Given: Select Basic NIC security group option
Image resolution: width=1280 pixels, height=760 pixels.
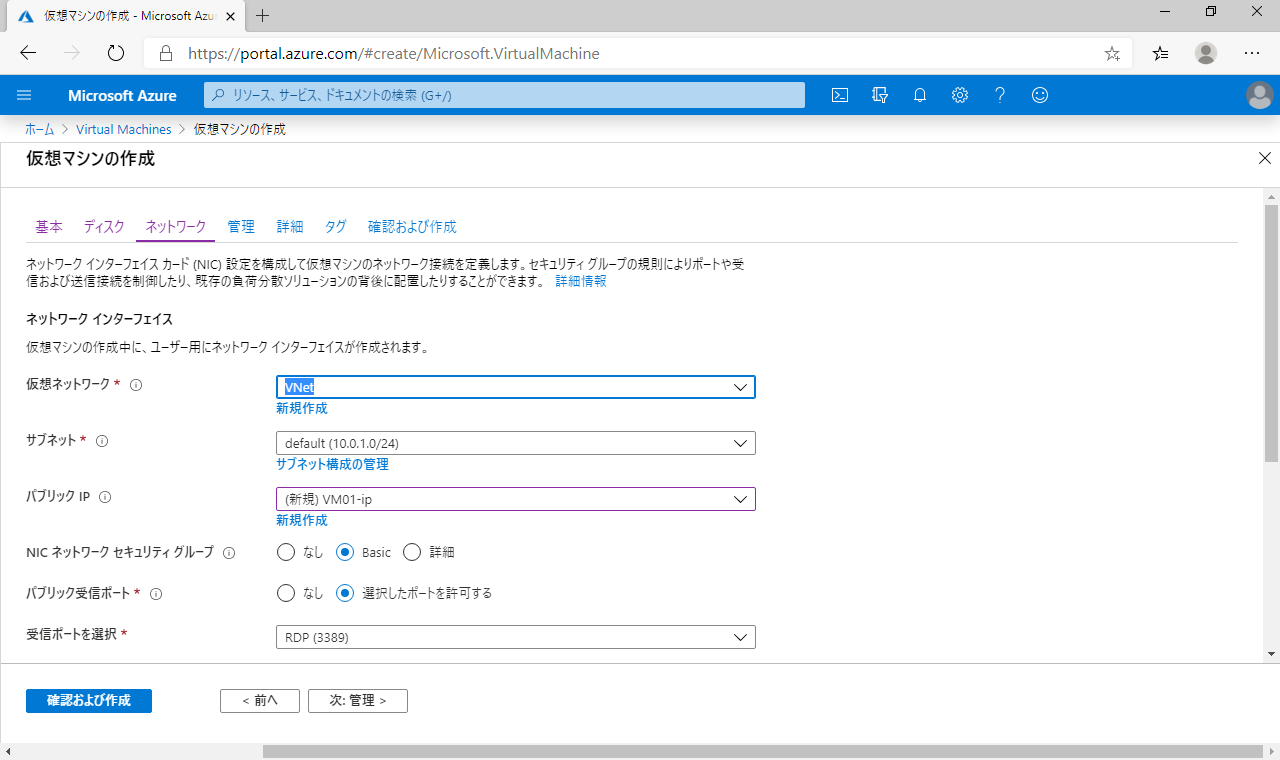Looking at the screenshot, I should click(x=346, y=552).
